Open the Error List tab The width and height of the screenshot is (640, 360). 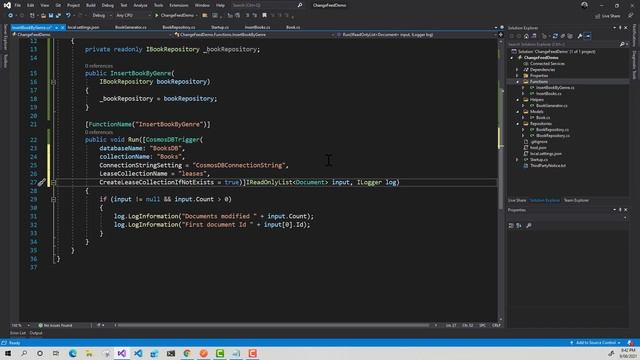coord(18,333)
